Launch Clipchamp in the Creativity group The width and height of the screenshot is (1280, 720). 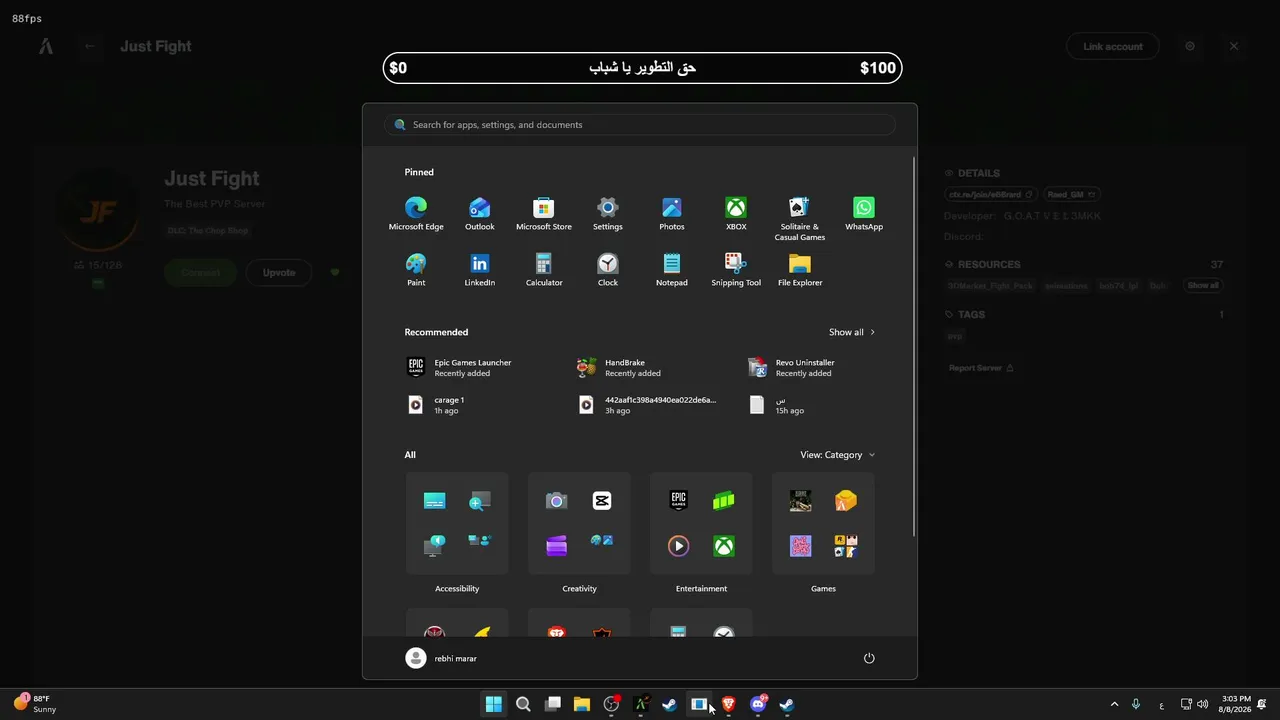557,546
